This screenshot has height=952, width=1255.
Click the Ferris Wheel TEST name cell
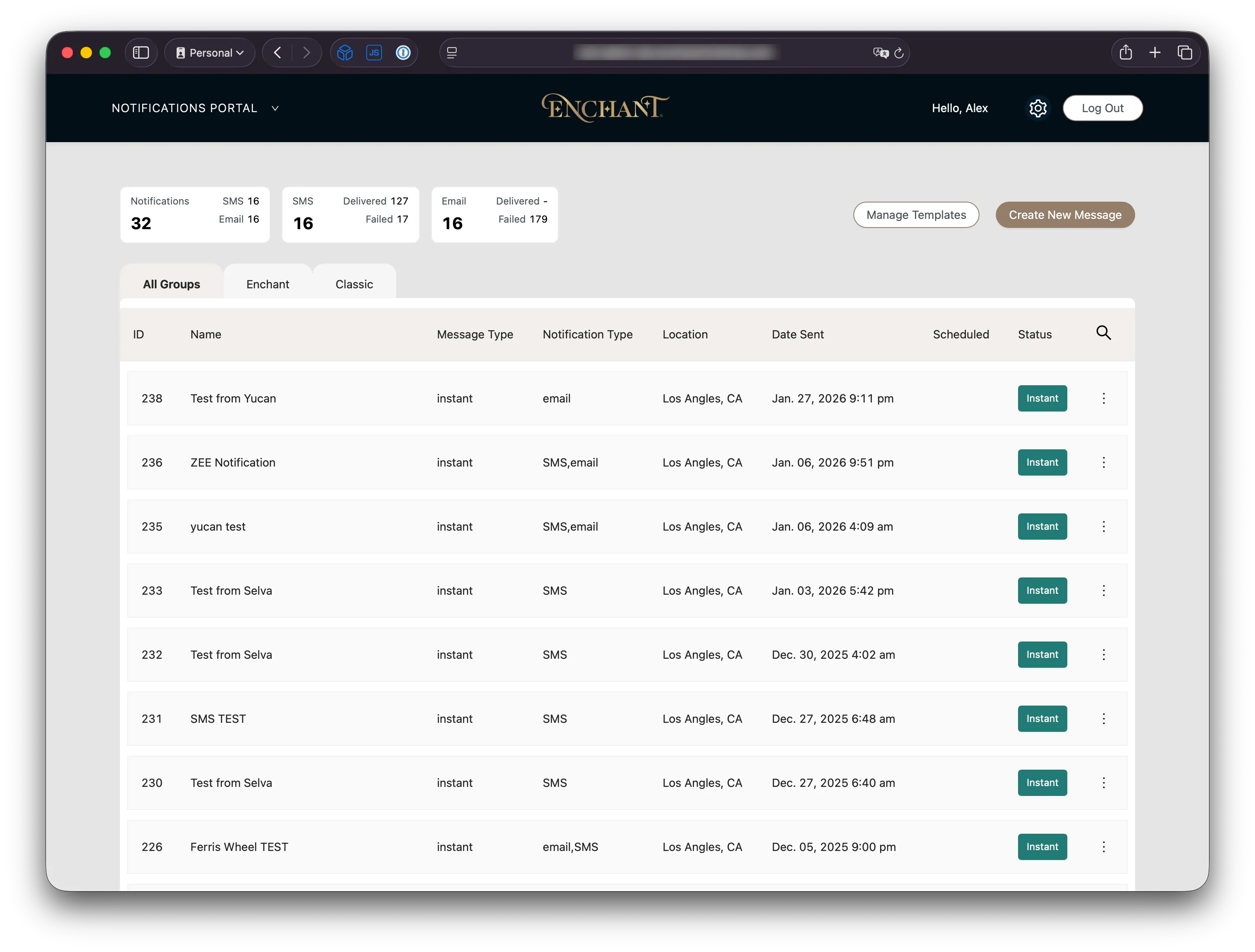[x=239, y=847]
